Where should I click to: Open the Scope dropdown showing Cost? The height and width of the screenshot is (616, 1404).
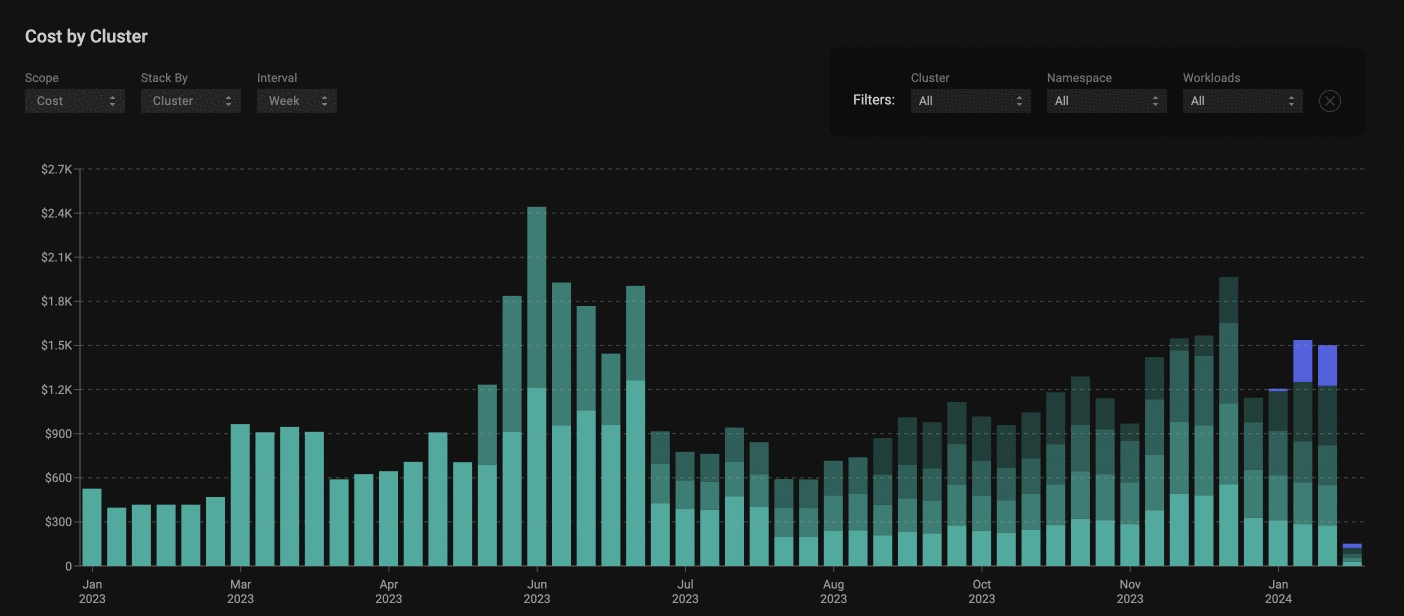(x=75, y=101)
